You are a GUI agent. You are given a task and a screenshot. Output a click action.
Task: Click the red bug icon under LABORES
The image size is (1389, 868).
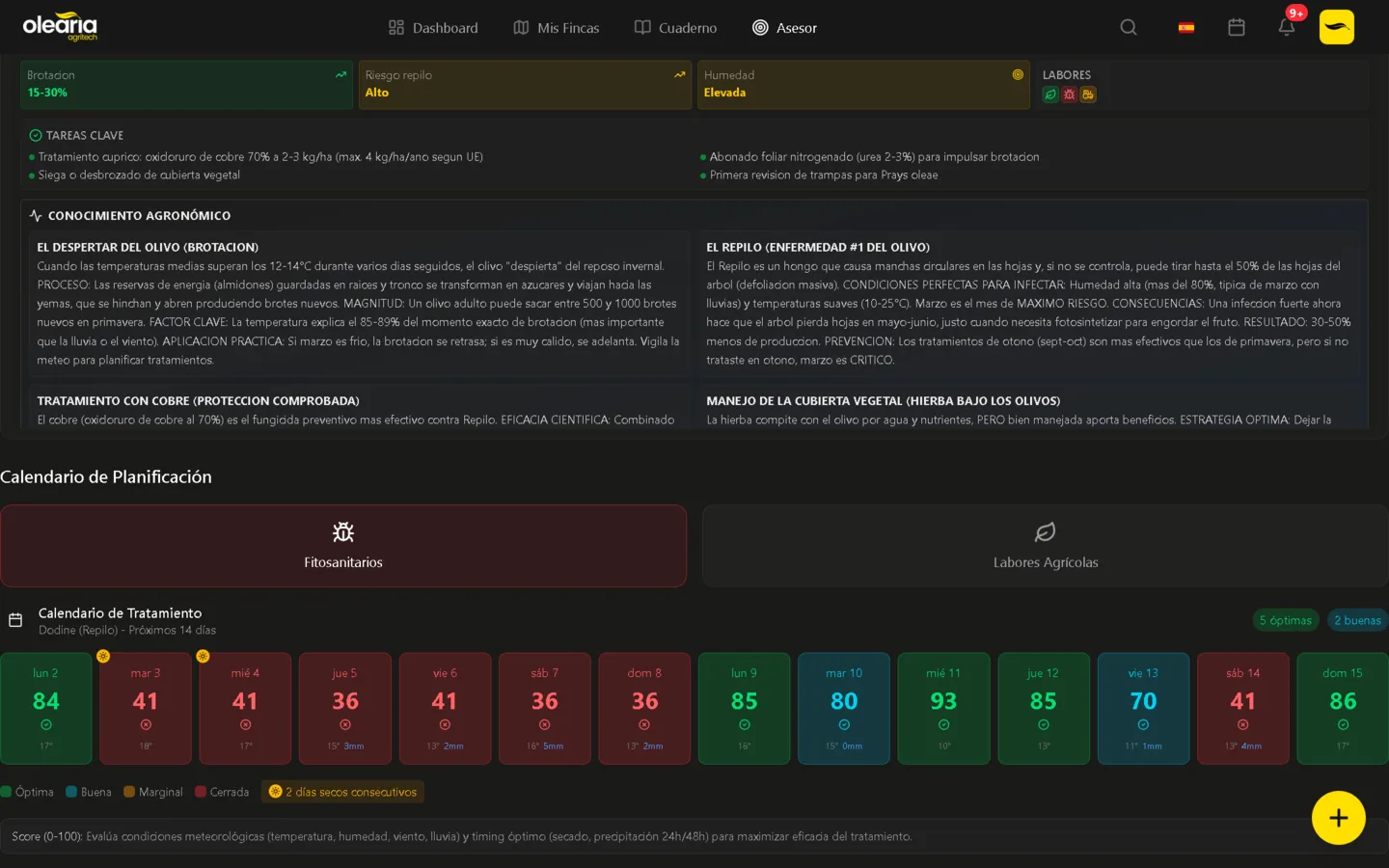(x=1069, y=95)
